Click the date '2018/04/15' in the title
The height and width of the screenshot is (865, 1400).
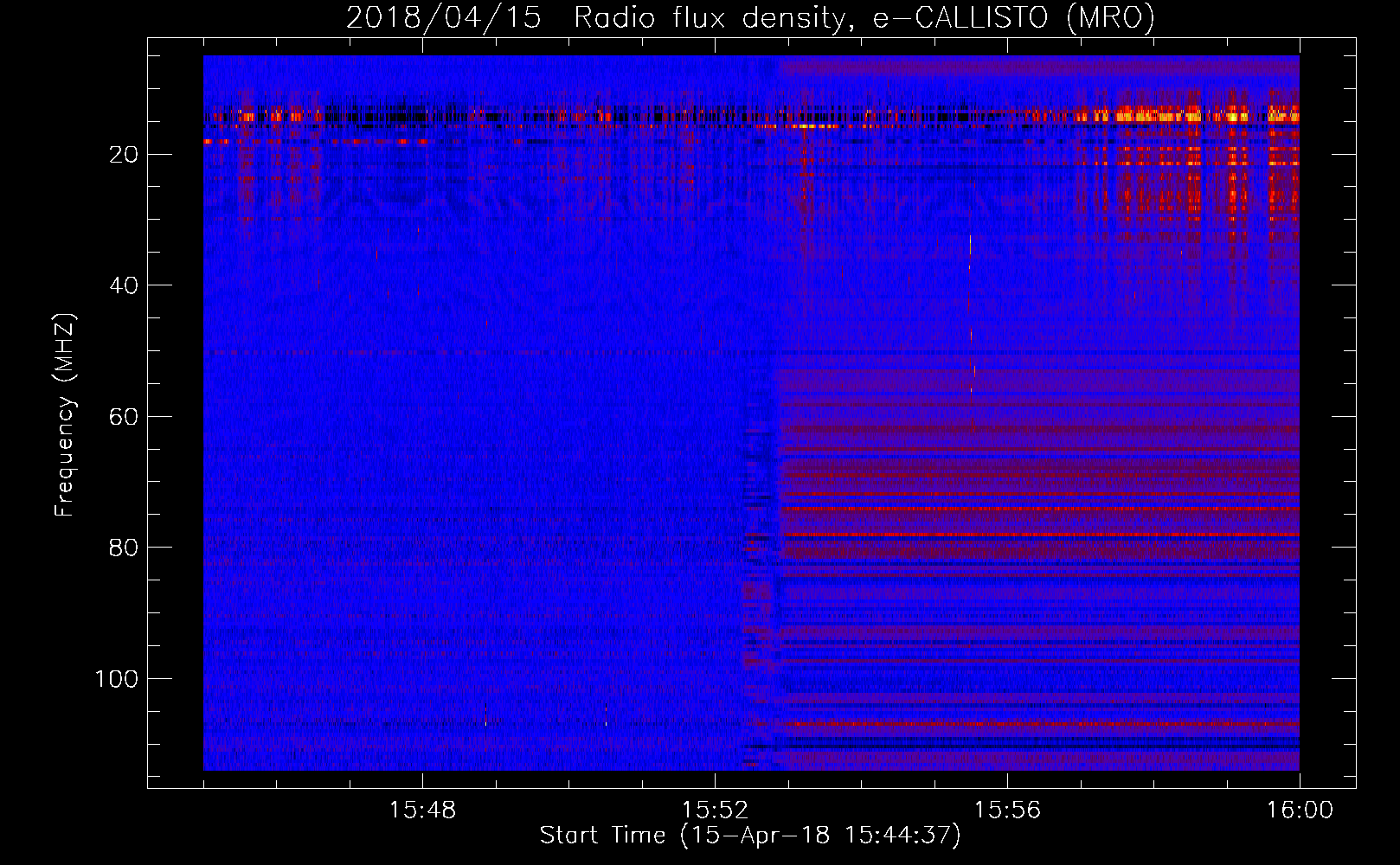pyautogui.click(x=444, y=18)
